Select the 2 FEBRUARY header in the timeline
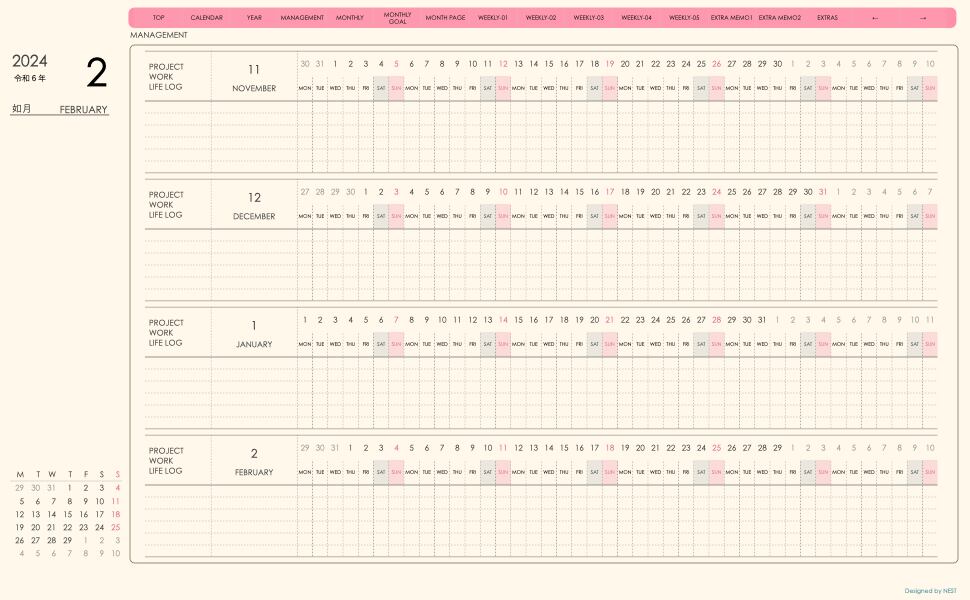 point(254,461)
